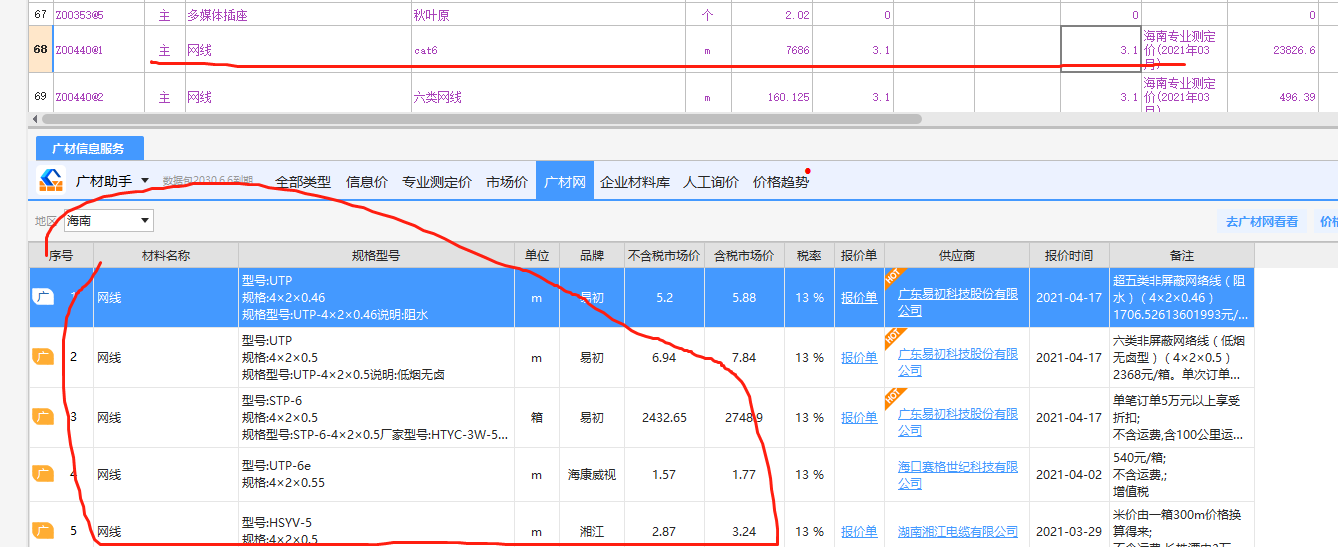Open the 人工询价 tab
1338x547 pixels.
pyautogui.click(x=711, y=182)
